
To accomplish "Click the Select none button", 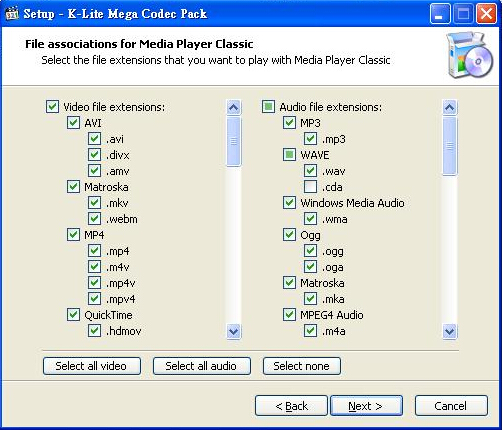I will 302,366.
